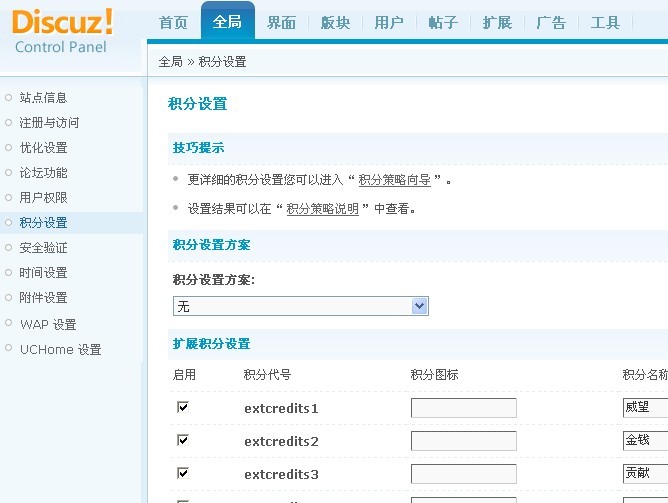Toggle the extcredits2 enable checkbox
The height and width of the screenshot is (503, 668).
coord(183,440)
